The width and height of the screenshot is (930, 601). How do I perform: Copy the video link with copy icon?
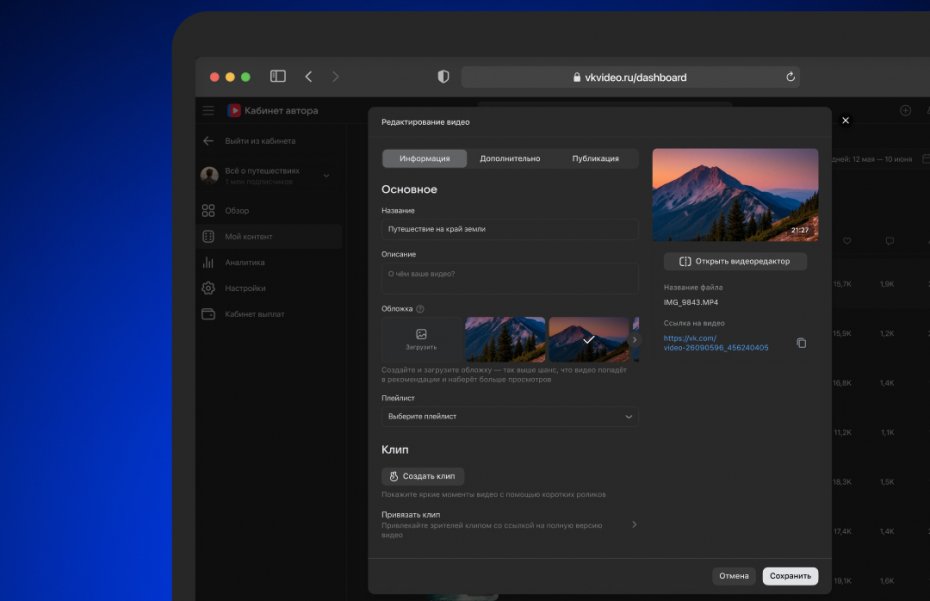point(801,343)
